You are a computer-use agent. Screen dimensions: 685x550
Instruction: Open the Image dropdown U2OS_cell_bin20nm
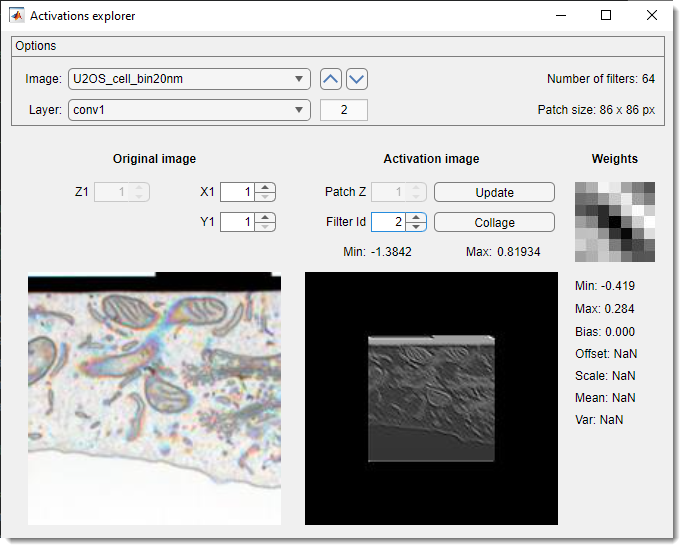pyautogui.click(x=189, y=80)
